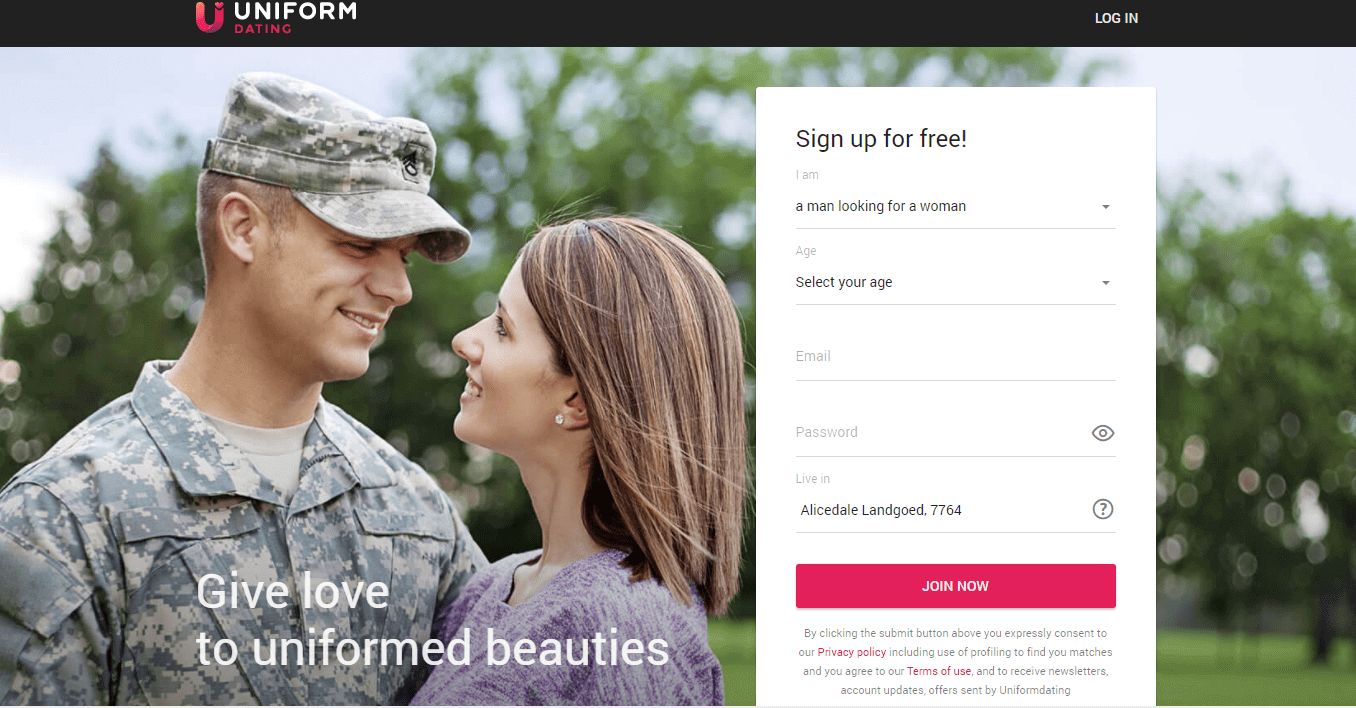Image resolution: width=1356 pixels, height=708 pixels.
Task: Open the LOG IN menu item
Action: 1116,18
